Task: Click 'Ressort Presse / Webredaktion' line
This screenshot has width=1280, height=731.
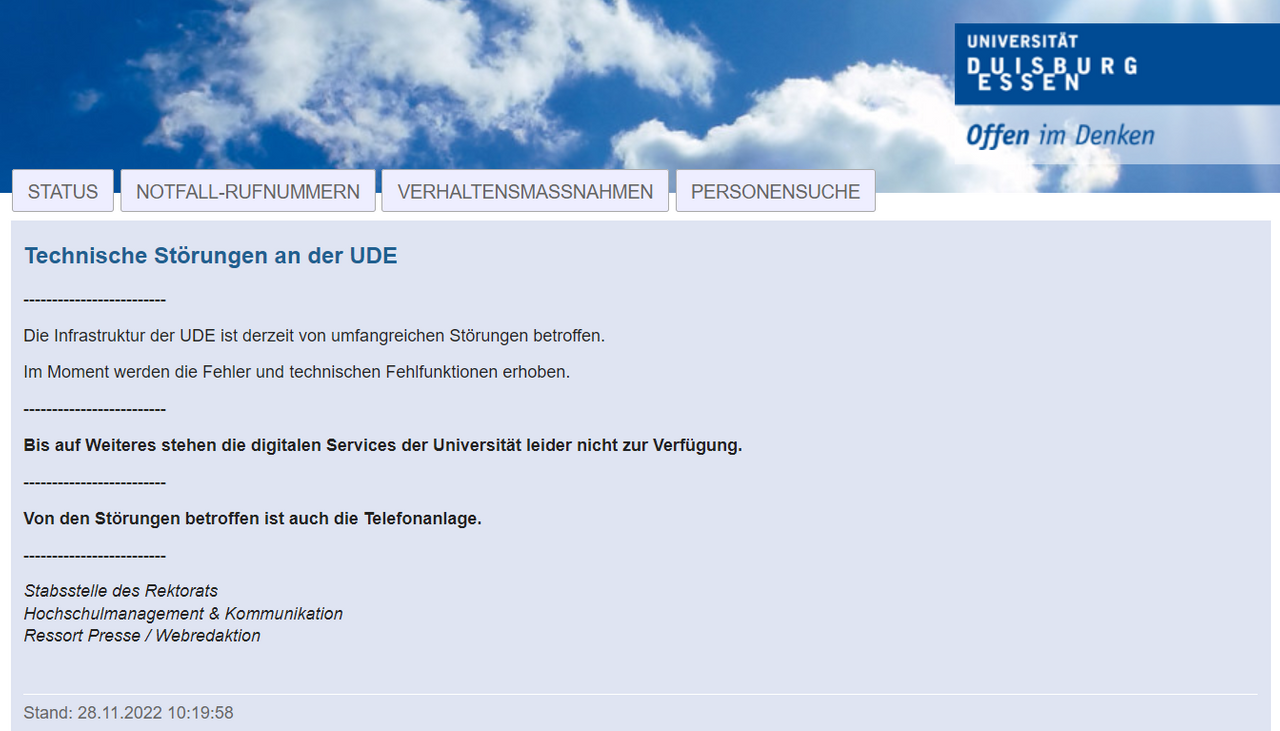Action: click(142, 636)
